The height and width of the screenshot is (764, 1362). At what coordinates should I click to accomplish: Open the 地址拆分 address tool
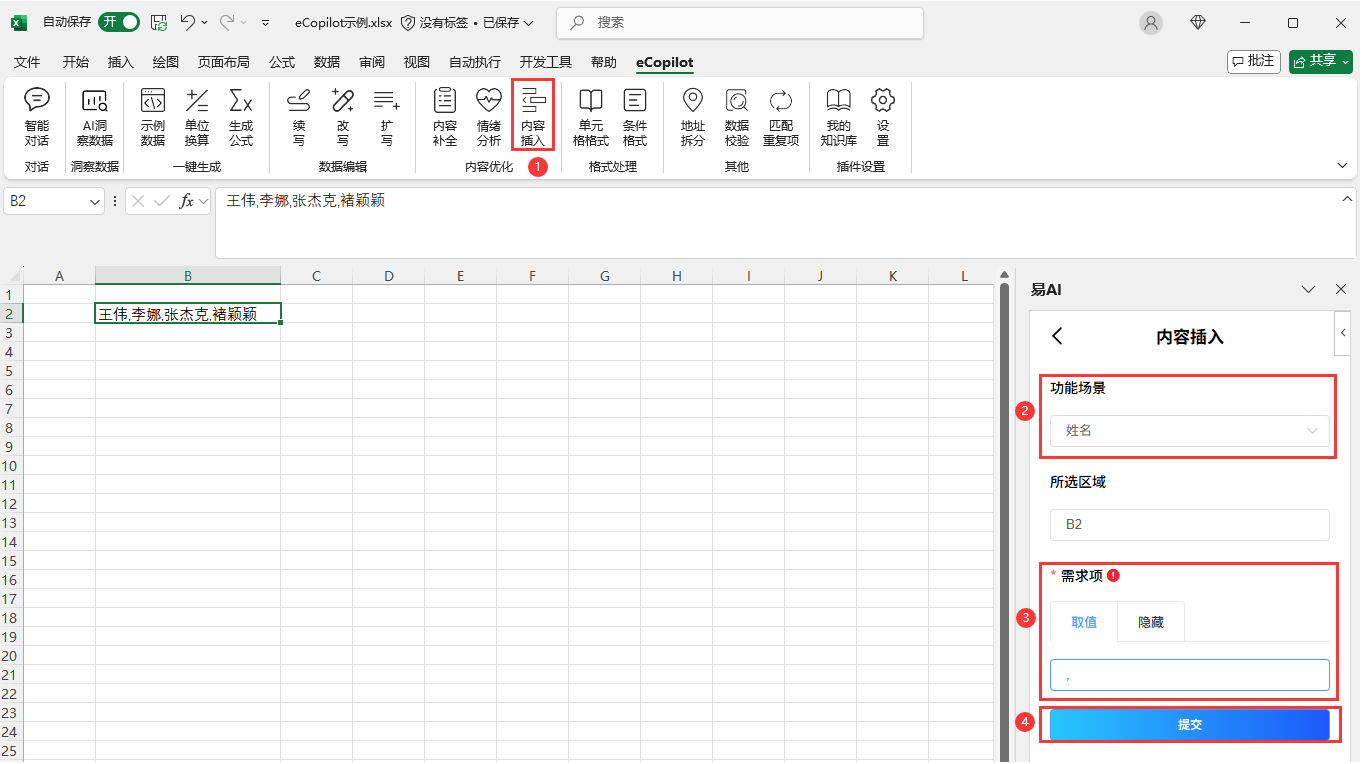tap(692, 116)
